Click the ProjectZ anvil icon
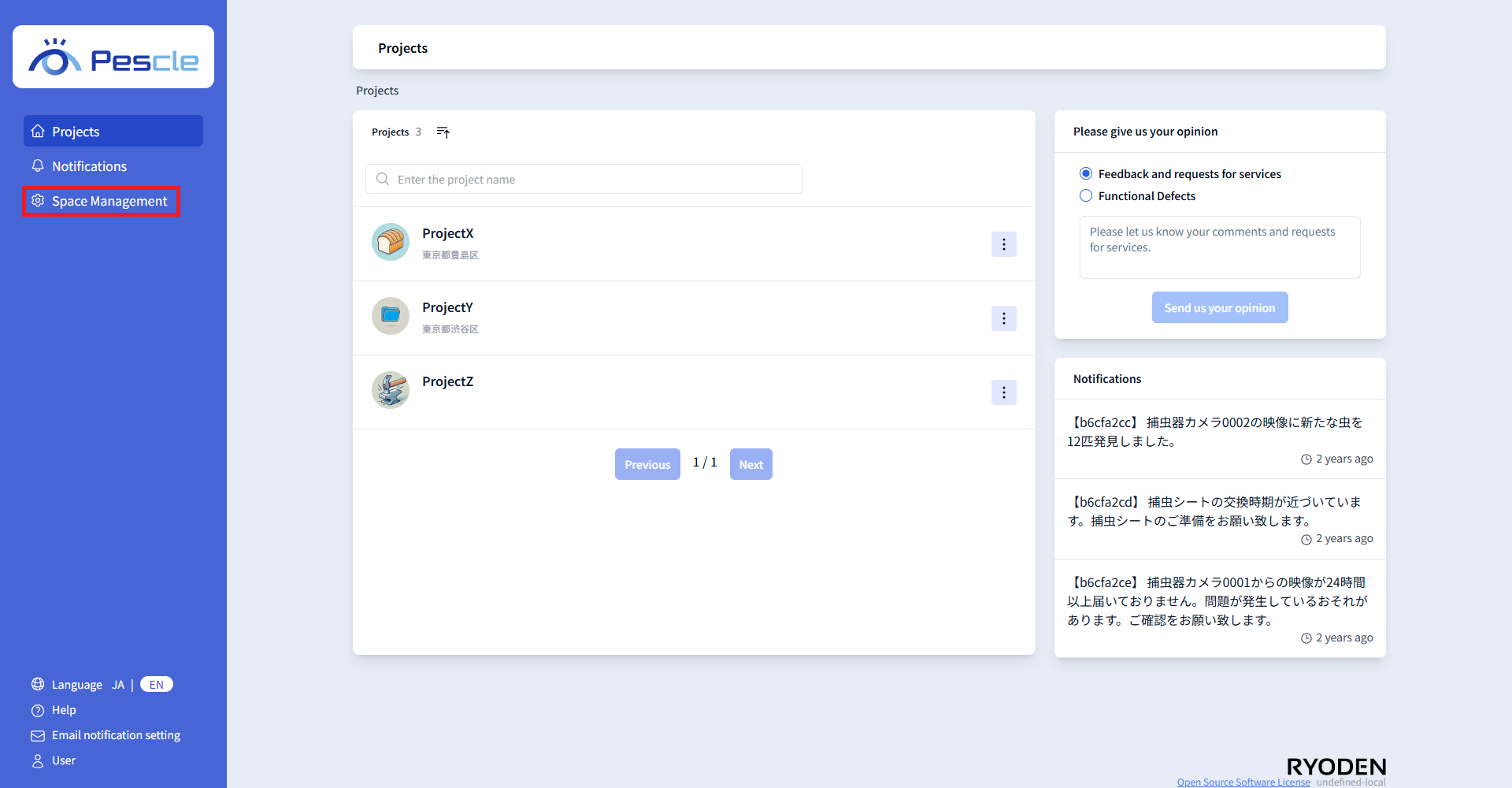1512x788 pixels. click(391, 390)
